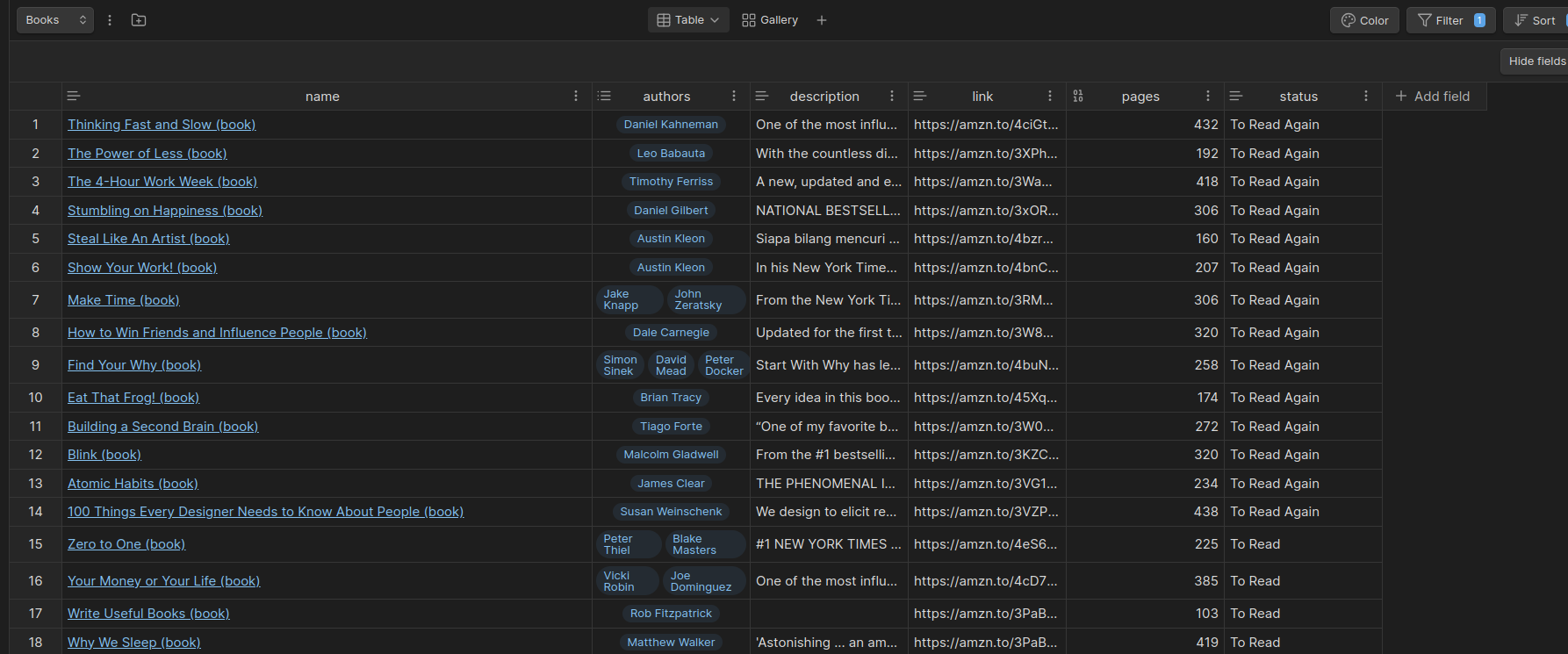1568x654 pixels.
Task: Click the status column type icon
Action: tap(1236, 97)
